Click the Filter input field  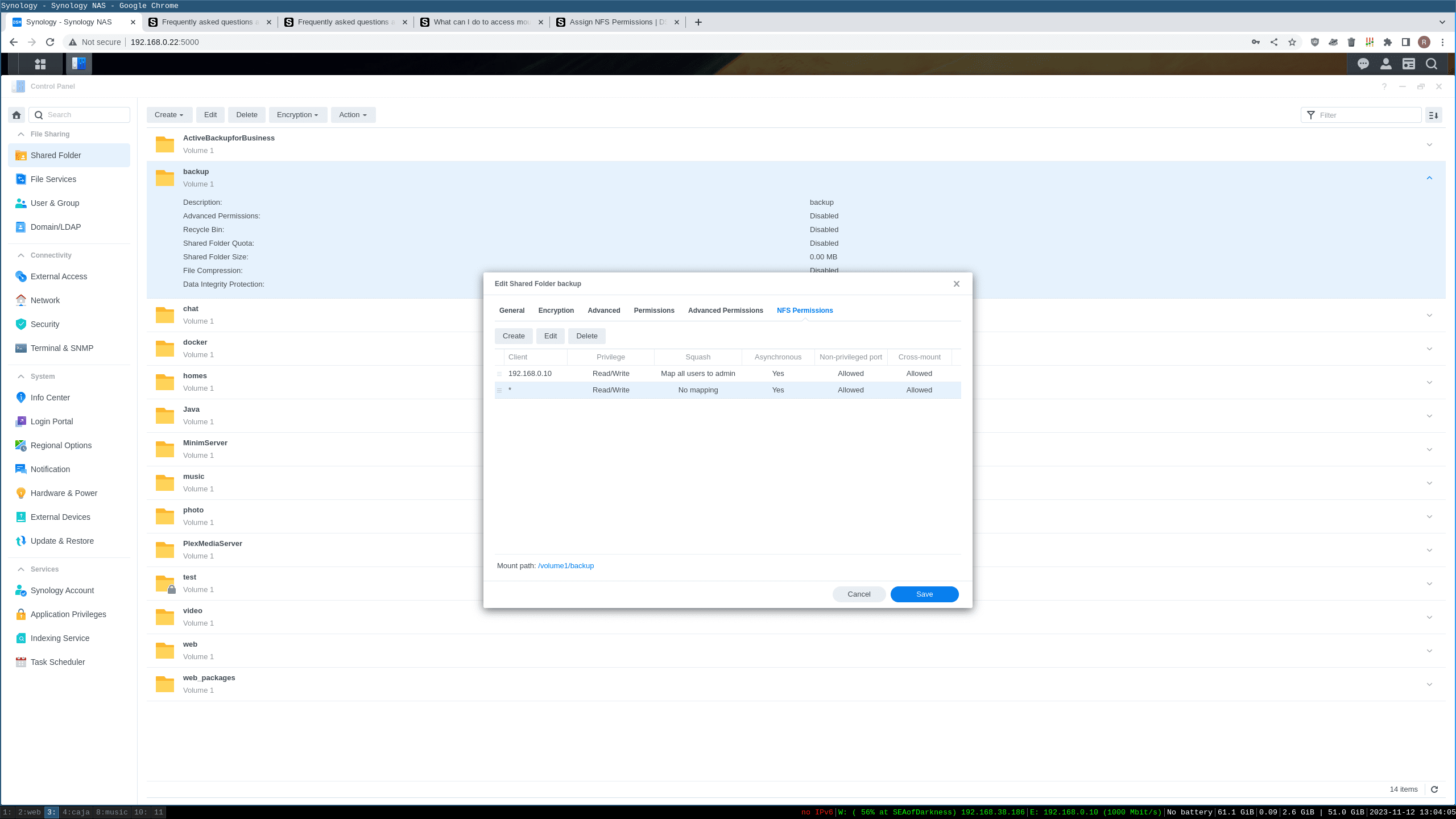point(1361,115)
